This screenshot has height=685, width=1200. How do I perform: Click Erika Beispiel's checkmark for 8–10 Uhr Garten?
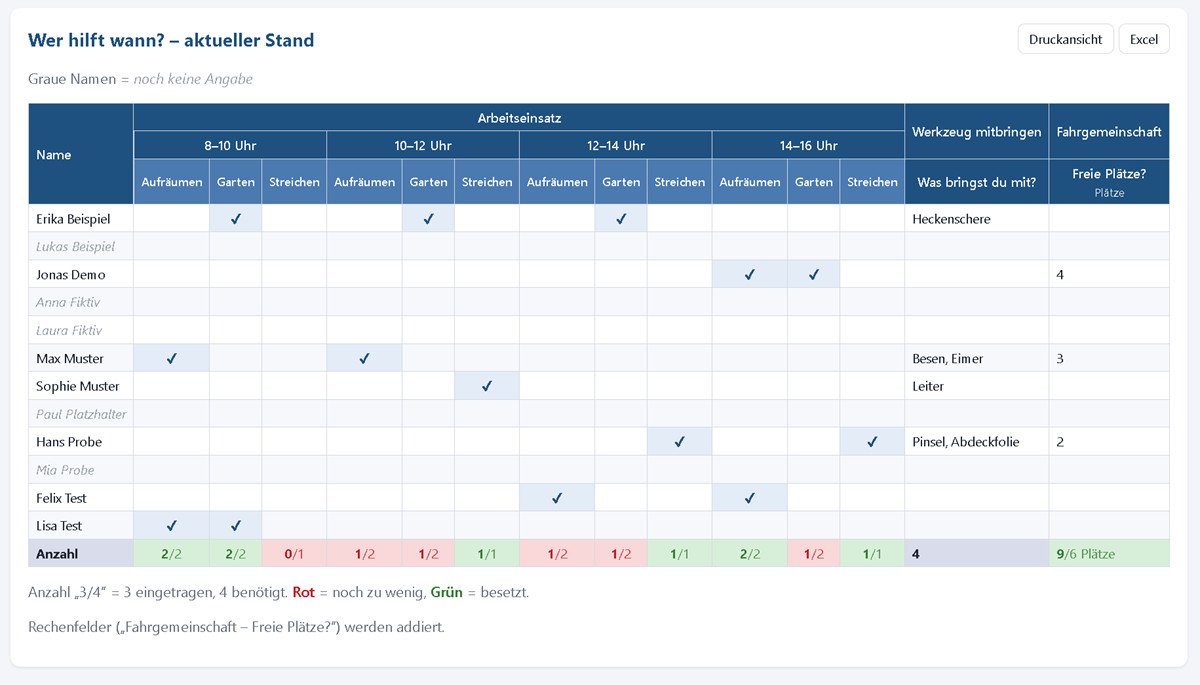(x=236, y=218)
